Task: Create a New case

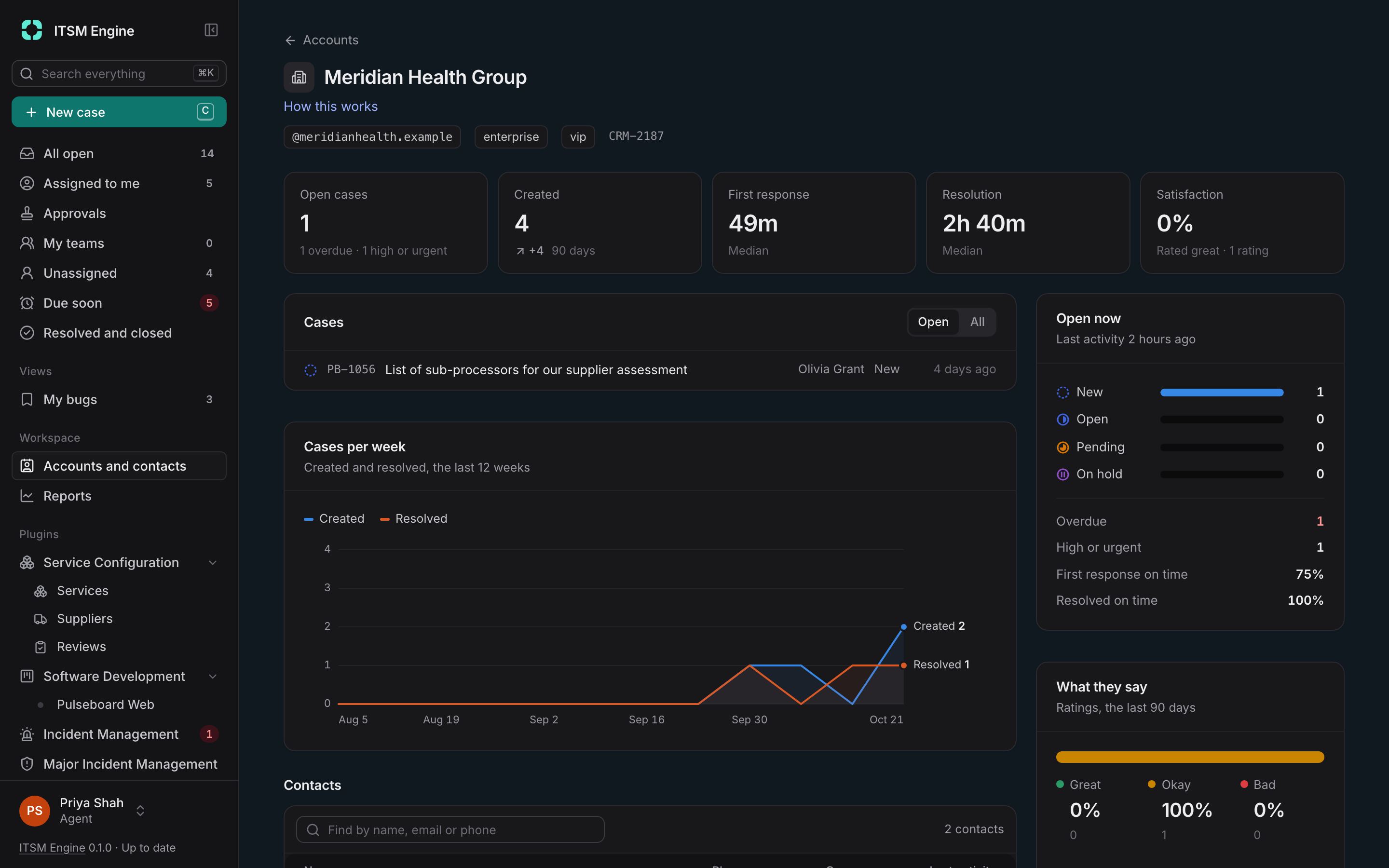Action: tap(119, 112)
